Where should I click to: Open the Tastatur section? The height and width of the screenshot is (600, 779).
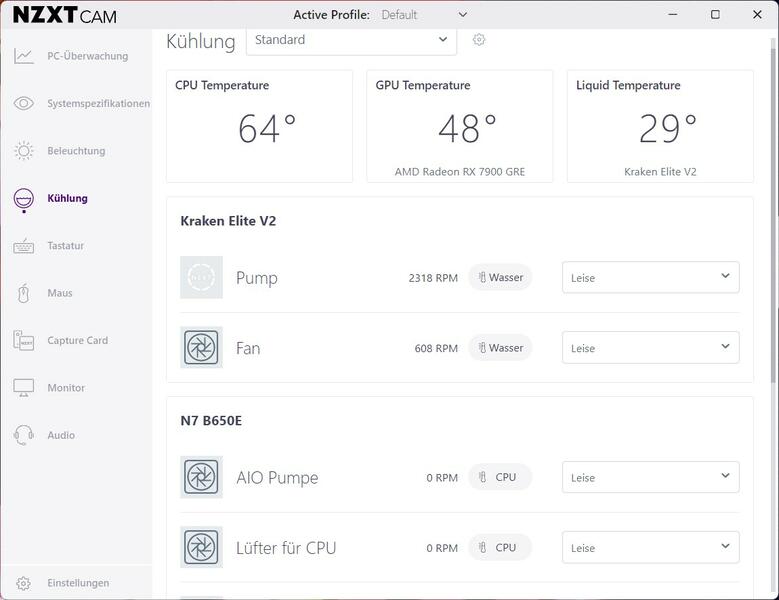66,246
